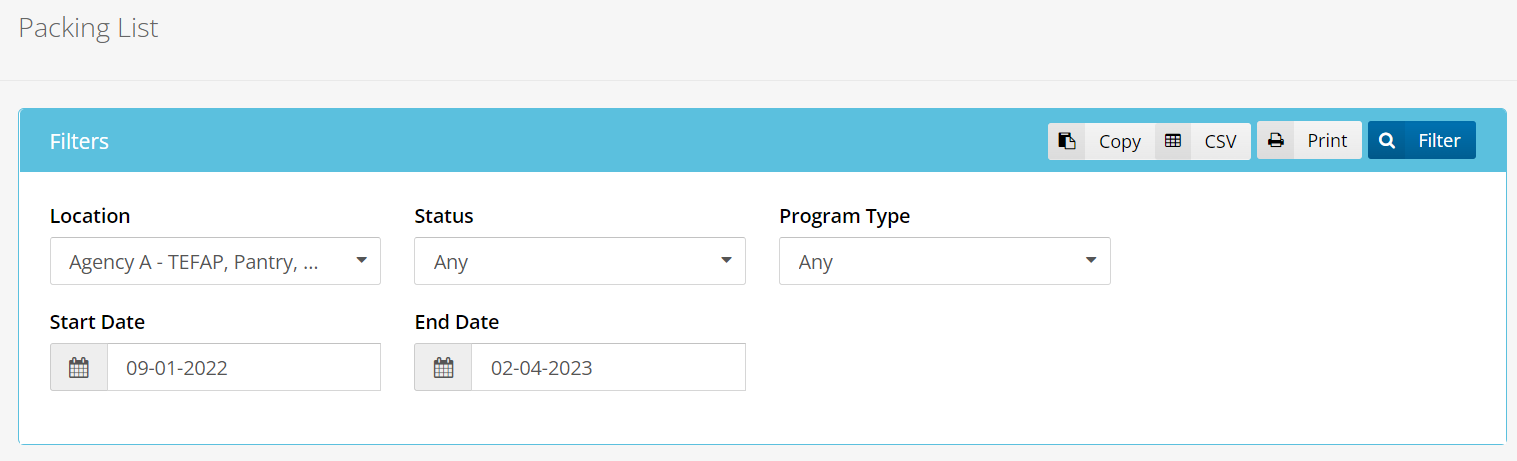
Task: Open the Start Date calendar icon
Action: point(79,368)
